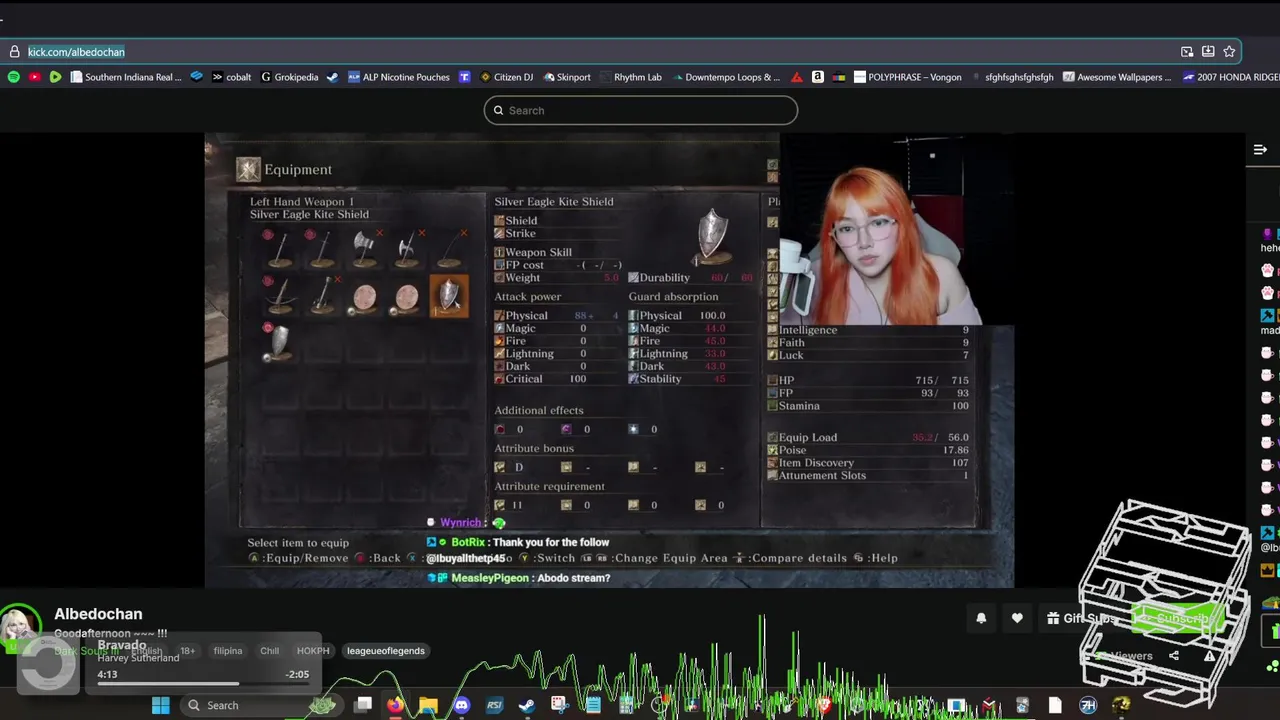Click the Albedochan streamer avatar
The image size is (1280, 720).
pos(20,625)
